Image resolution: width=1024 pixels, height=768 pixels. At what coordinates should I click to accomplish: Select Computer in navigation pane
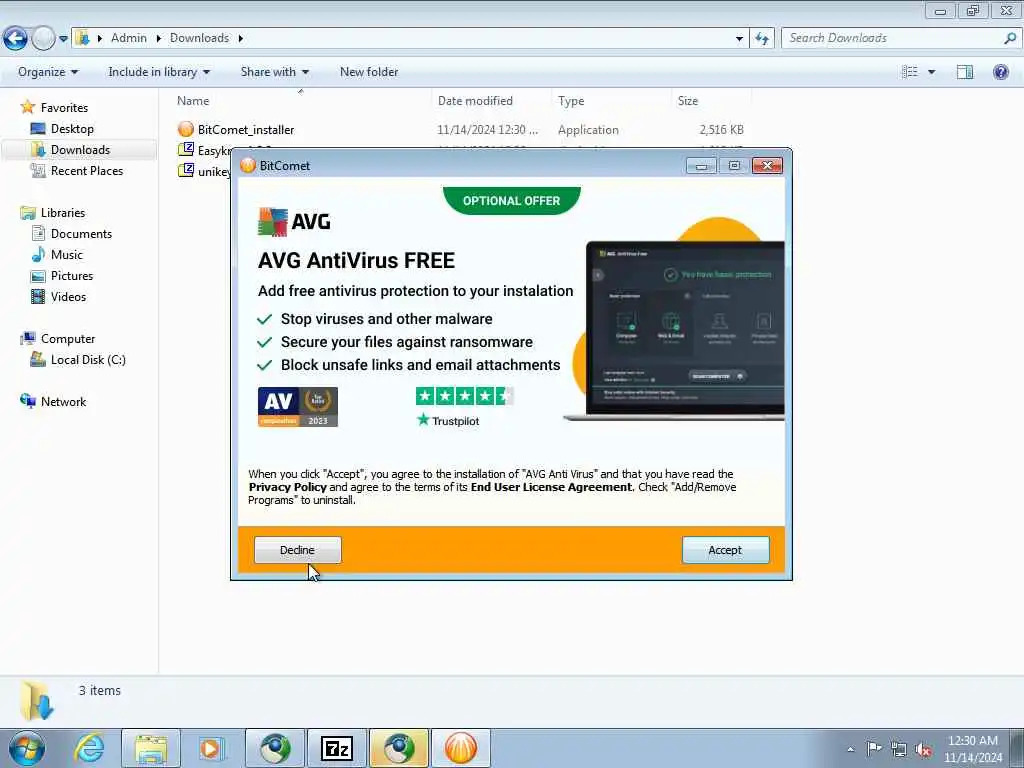(x=68, y=339)
